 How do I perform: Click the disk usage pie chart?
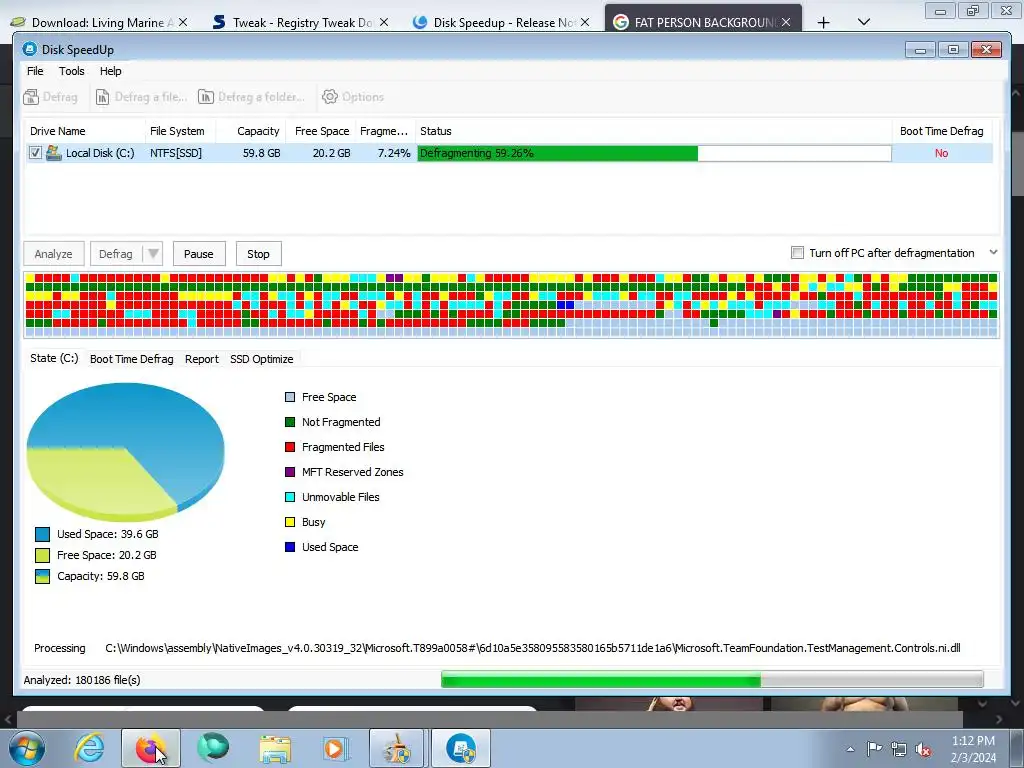click(125, 451)
